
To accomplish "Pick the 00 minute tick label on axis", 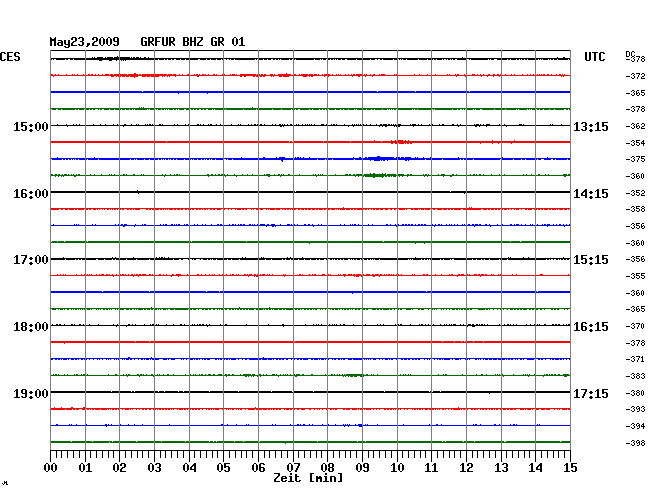I will 51,468.
